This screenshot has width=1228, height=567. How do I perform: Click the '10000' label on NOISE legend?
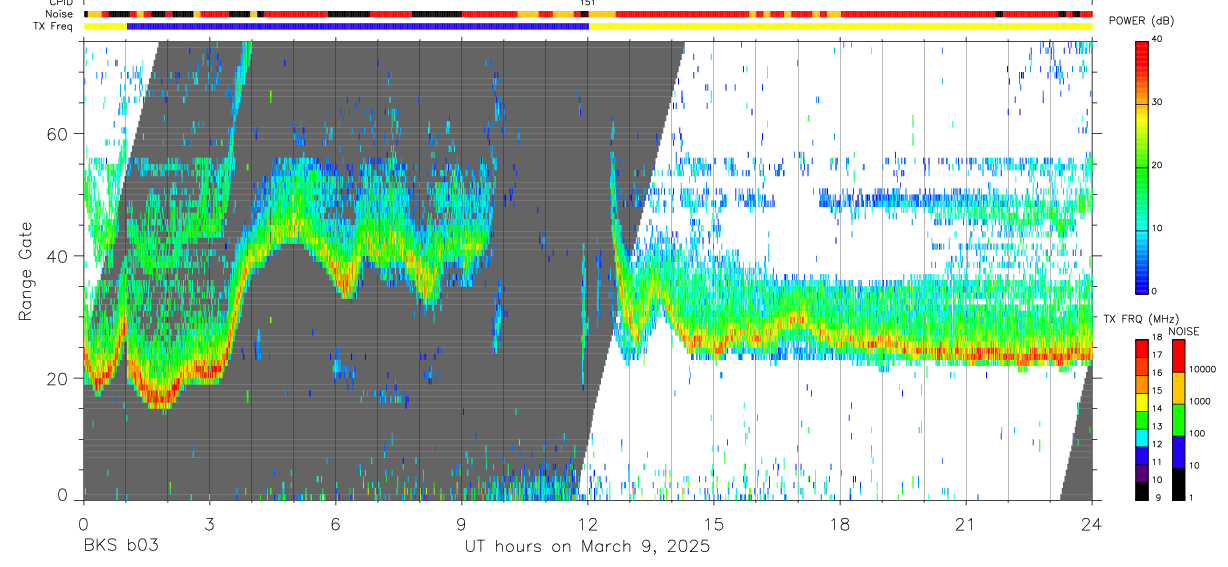tap(1204, 369)
